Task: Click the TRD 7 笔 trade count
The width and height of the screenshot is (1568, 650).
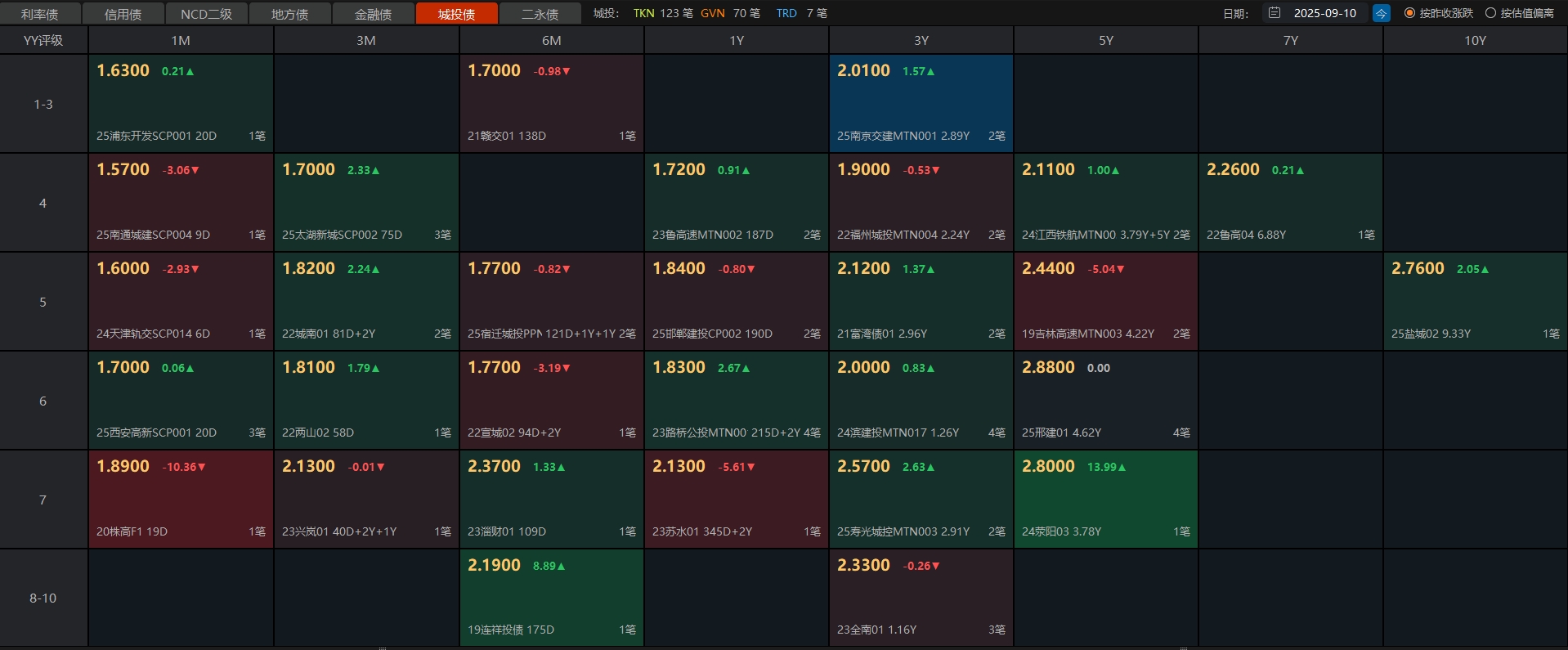Action: click(801, 13)
